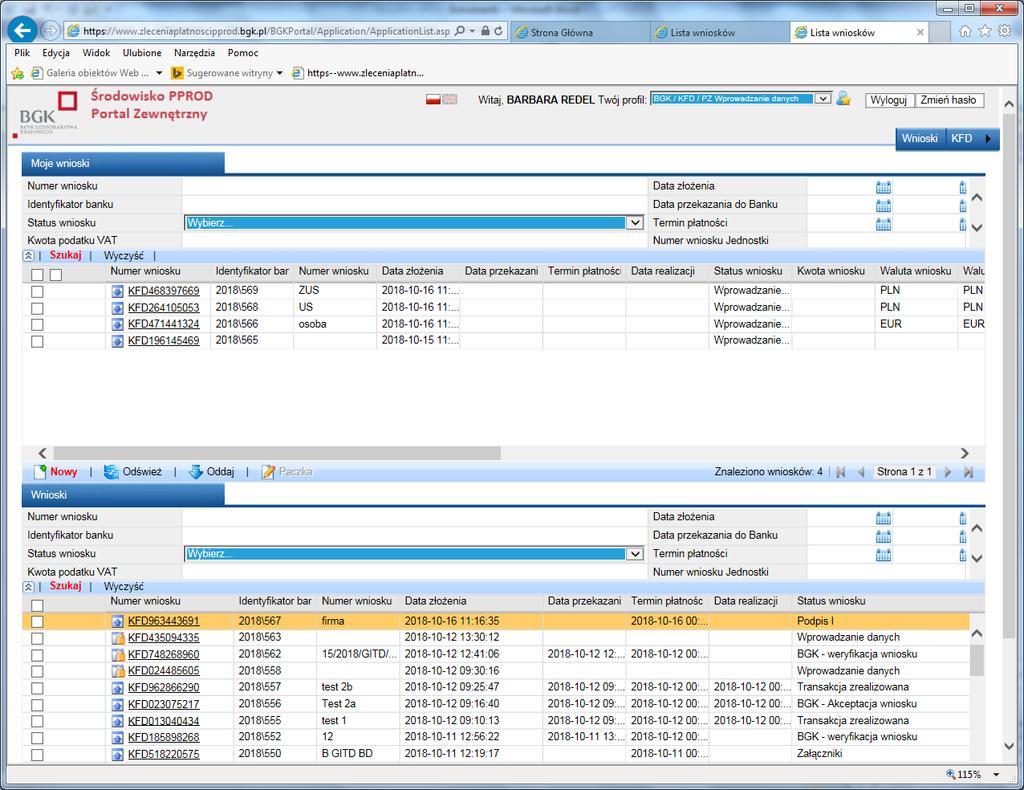
Task: Click the Odśwież button
Action: click(x=133, y=471)
